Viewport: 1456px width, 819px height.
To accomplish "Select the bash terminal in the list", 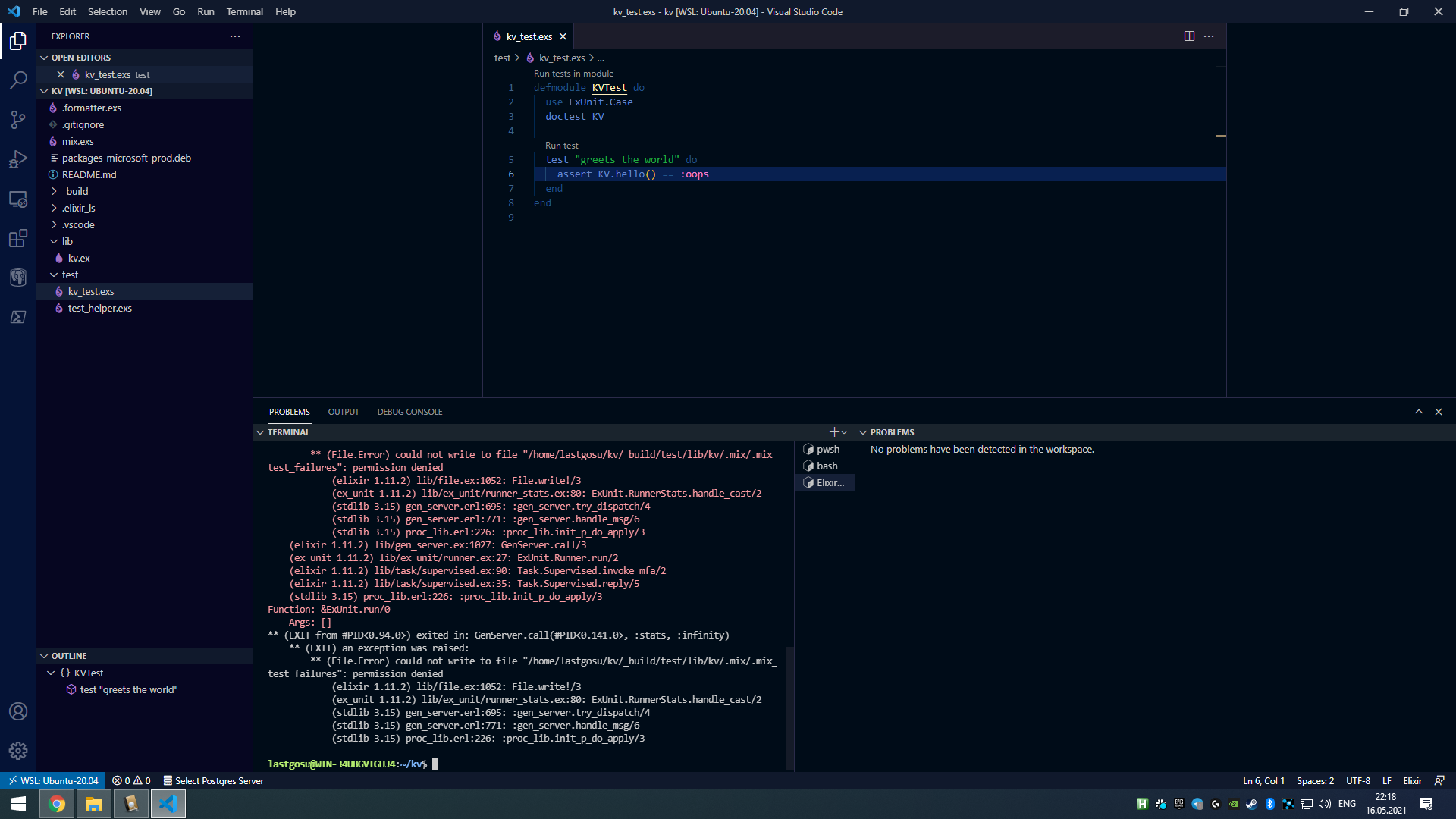I will coord(827,466).
